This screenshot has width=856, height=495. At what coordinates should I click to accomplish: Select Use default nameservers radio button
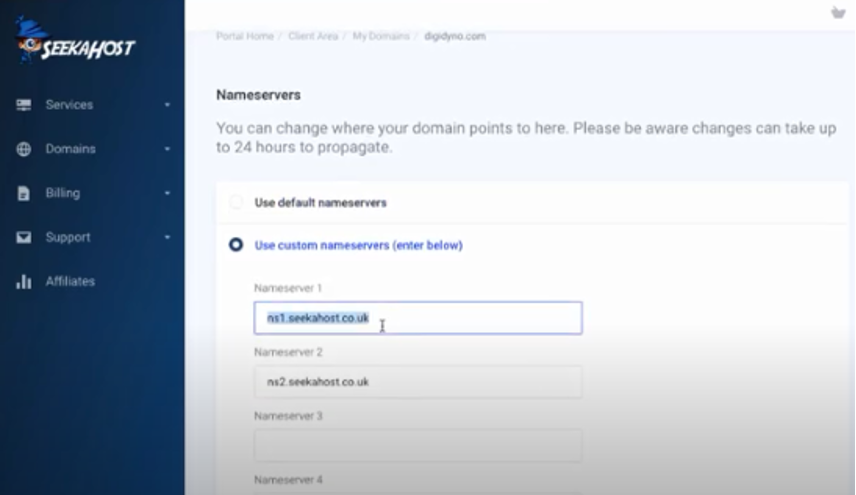[236, 202]
